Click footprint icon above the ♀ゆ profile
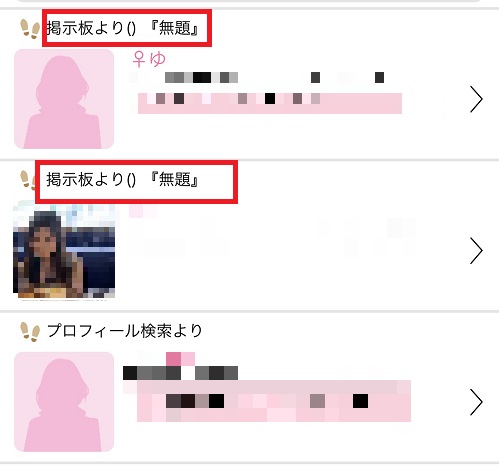This screenshot has height=475, width=499. coord(30,29)
